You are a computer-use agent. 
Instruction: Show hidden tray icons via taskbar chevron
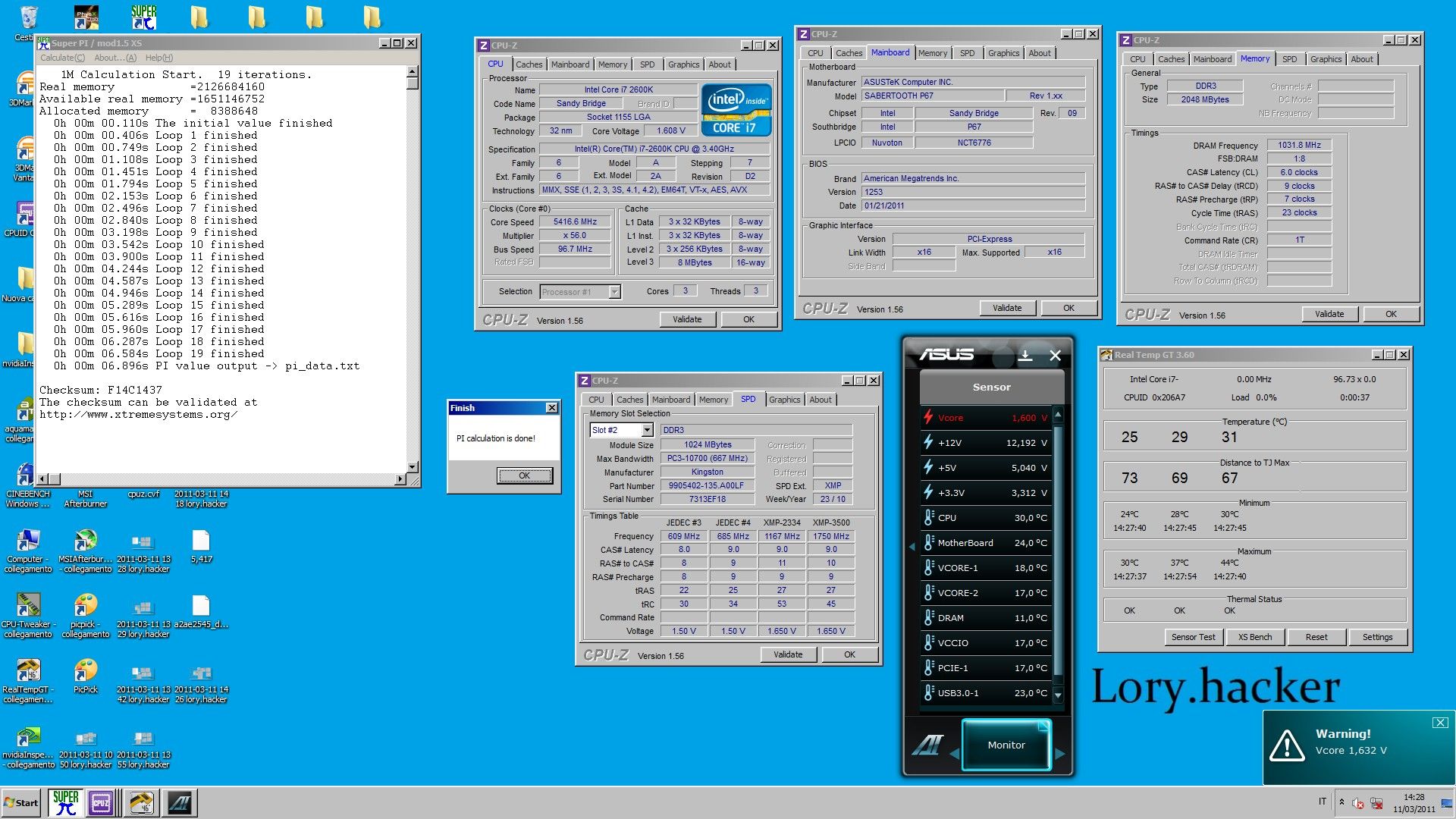coord(1341,802)
